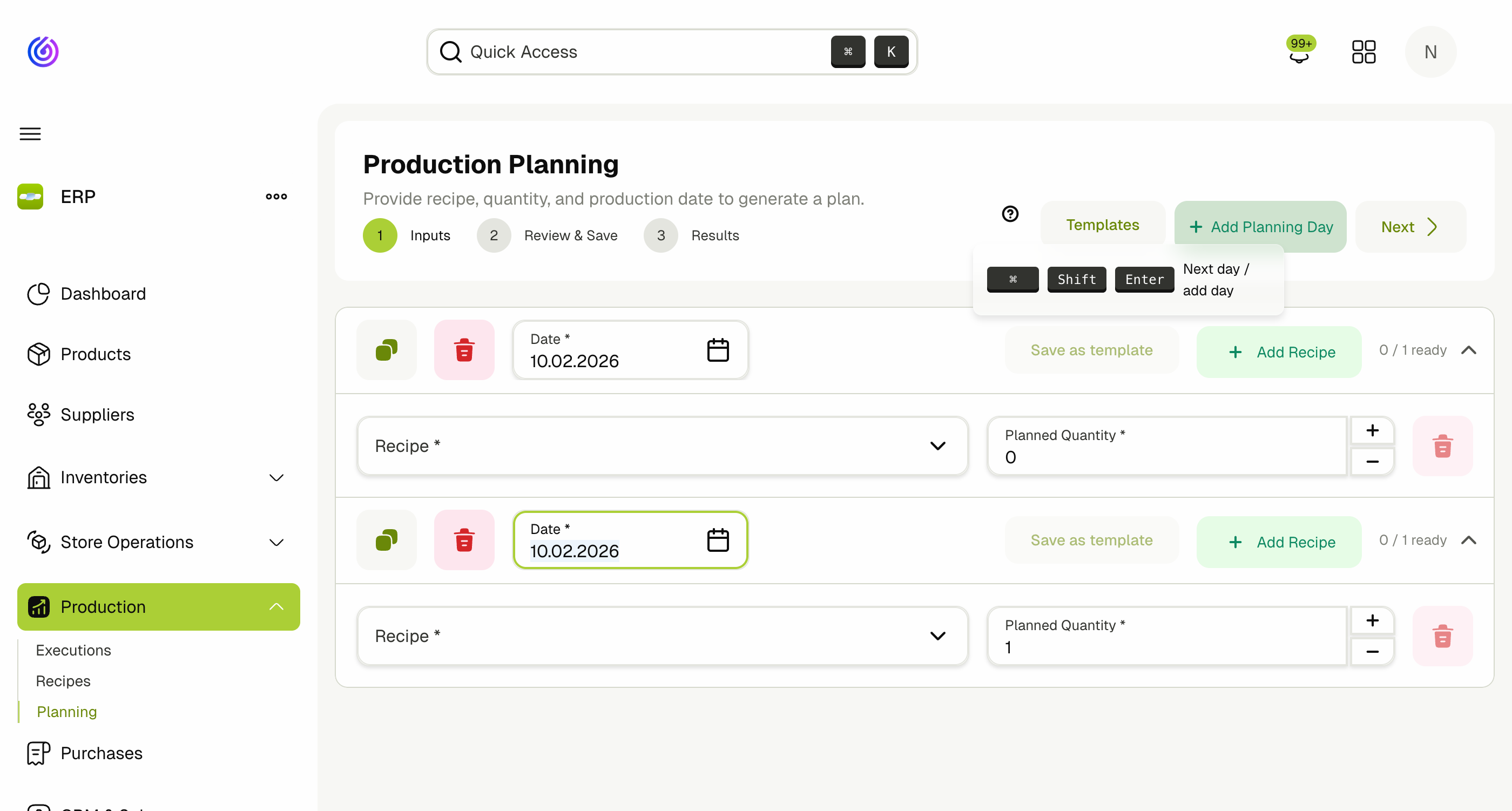Open the hamburger menu at top of sidebar
The width and height of the screenshot is (1512, 811).
[29, 134]
